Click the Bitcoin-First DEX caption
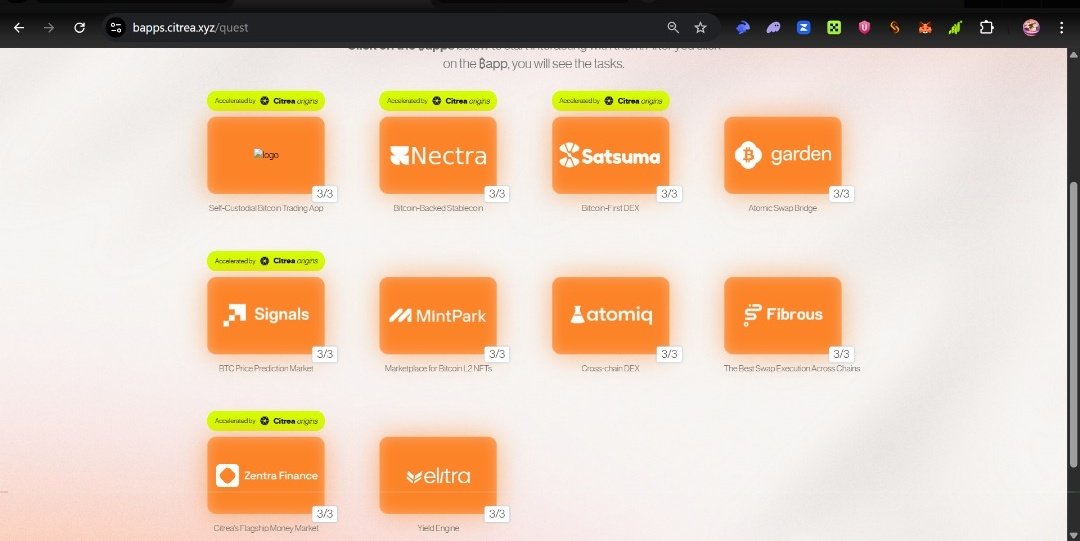The width and height of the screenshot is (1080, 541). 610,208
